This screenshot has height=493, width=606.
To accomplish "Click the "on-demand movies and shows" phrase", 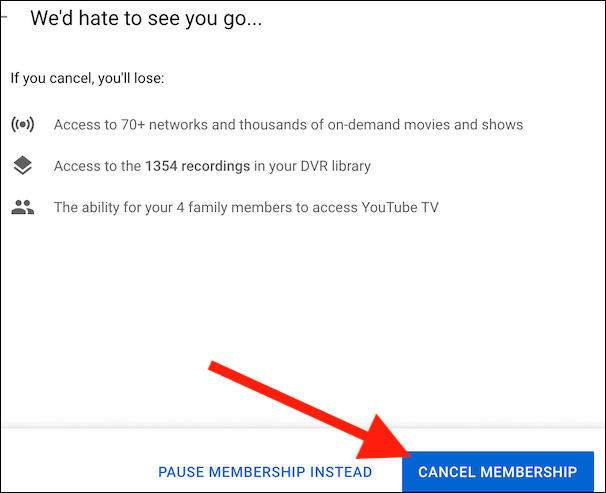I will [x=425, y=125].
